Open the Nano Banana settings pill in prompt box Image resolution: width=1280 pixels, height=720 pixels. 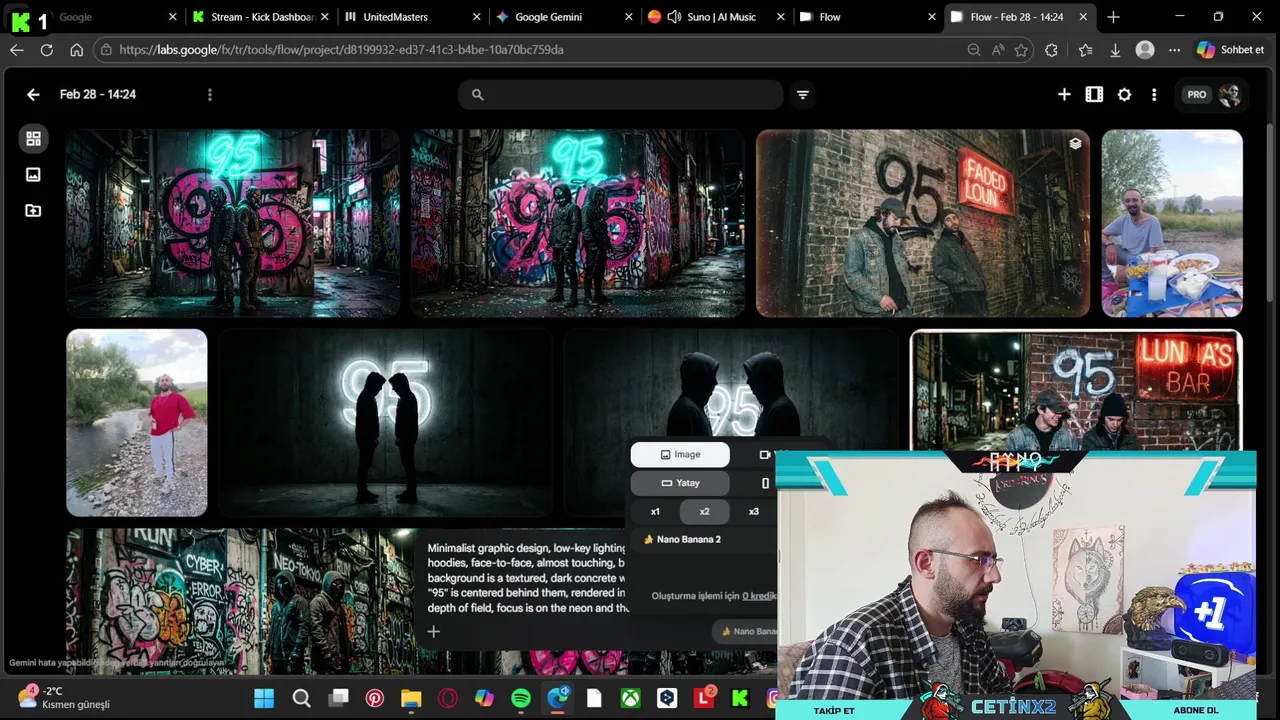tap(746, 631)
